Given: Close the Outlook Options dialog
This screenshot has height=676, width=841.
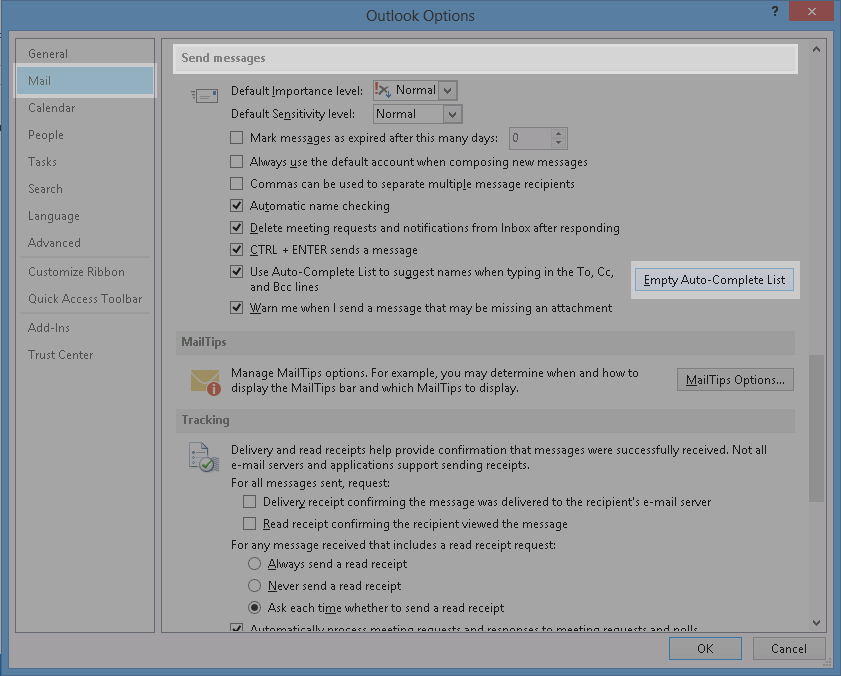Looking at the screenshot, I should [812, 11].
